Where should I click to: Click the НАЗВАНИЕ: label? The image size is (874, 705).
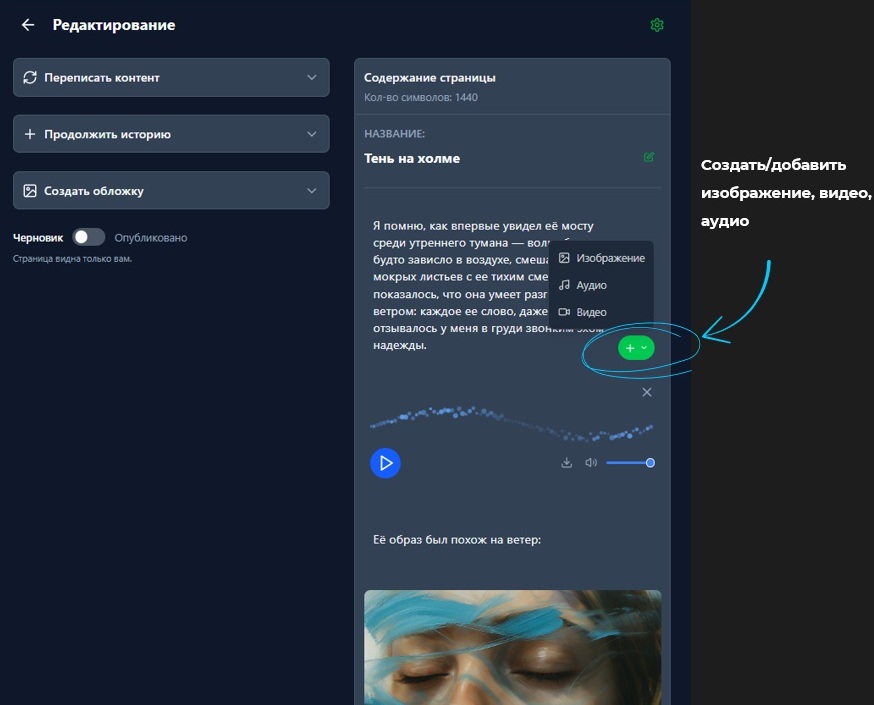coord(394,134)
